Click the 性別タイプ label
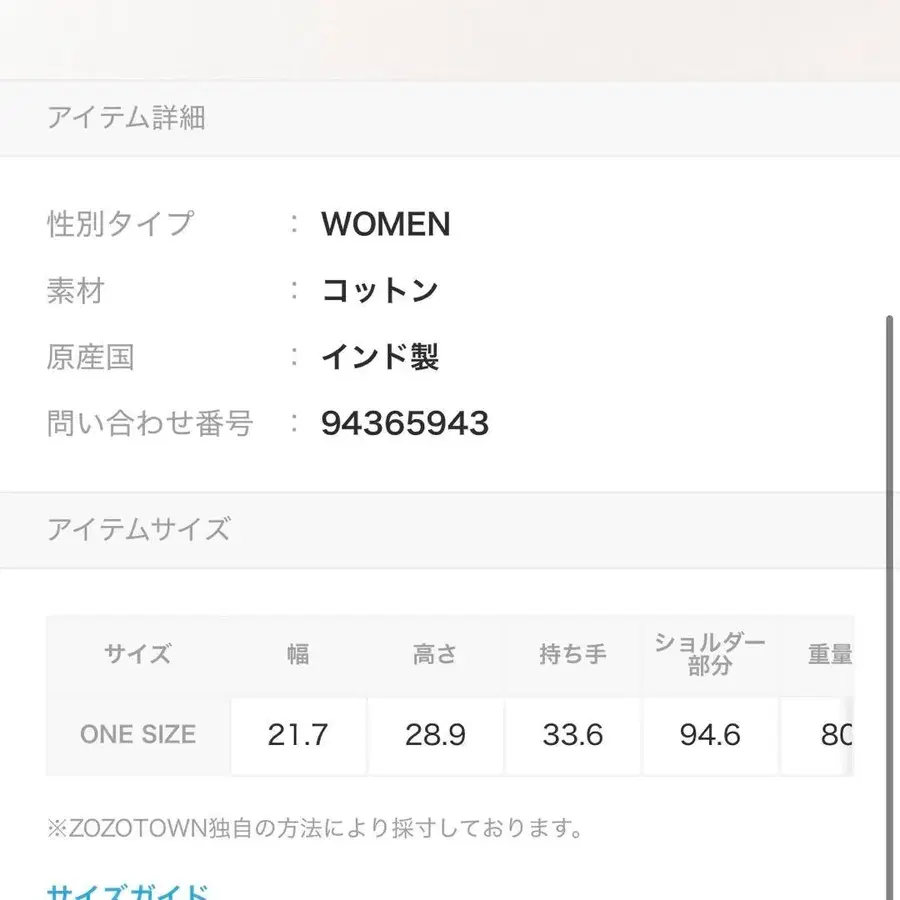 (x=120, y=224)
